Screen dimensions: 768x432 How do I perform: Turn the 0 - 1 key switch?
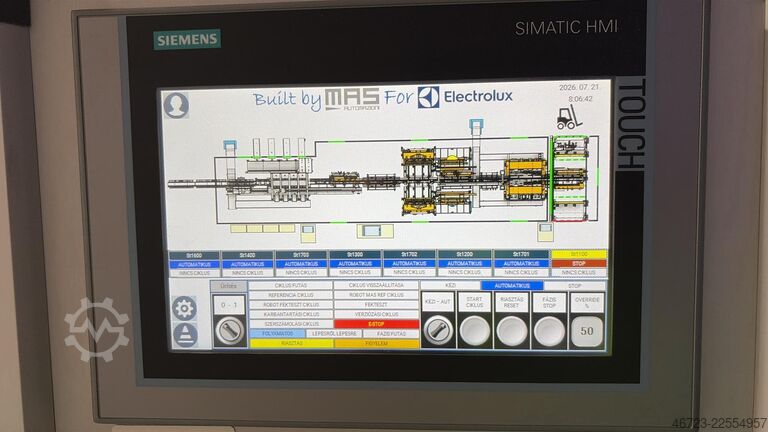point(229,330)
